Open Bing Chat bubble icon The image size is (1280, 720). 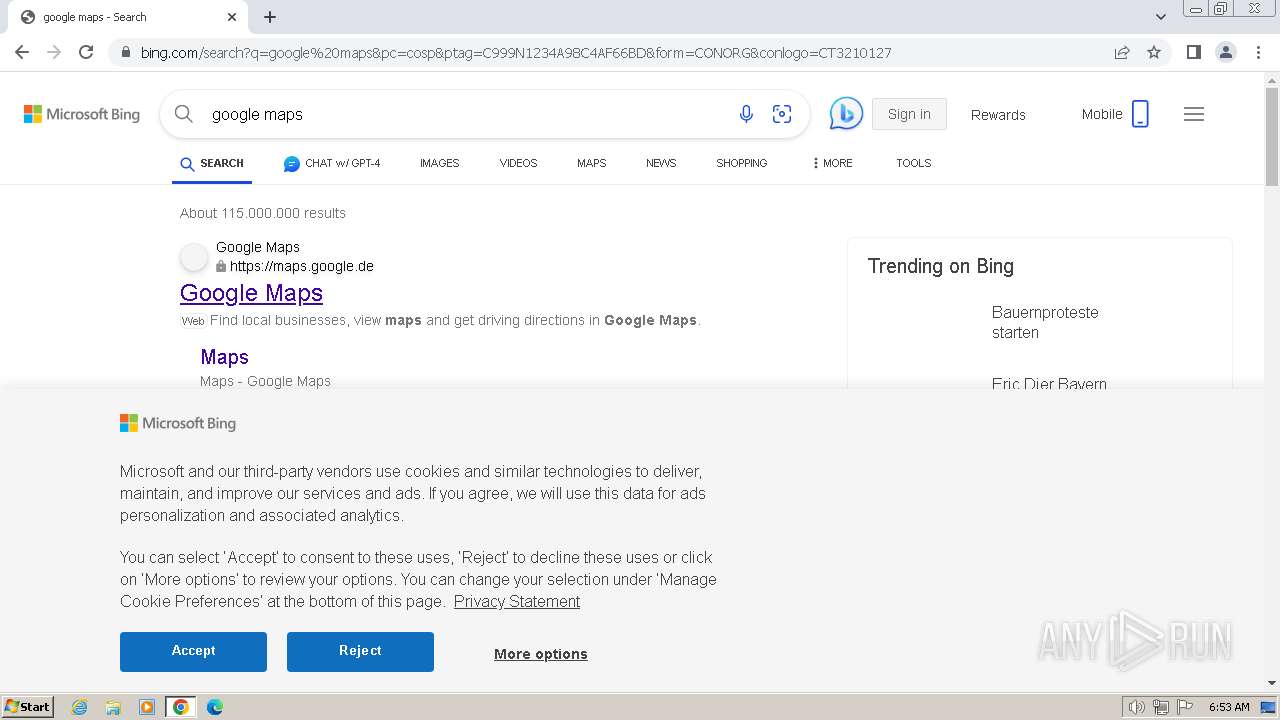click(846, 114)
